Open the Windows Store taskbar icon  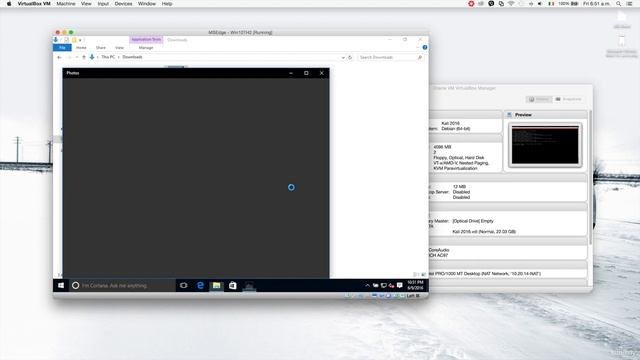click(233, 286)
